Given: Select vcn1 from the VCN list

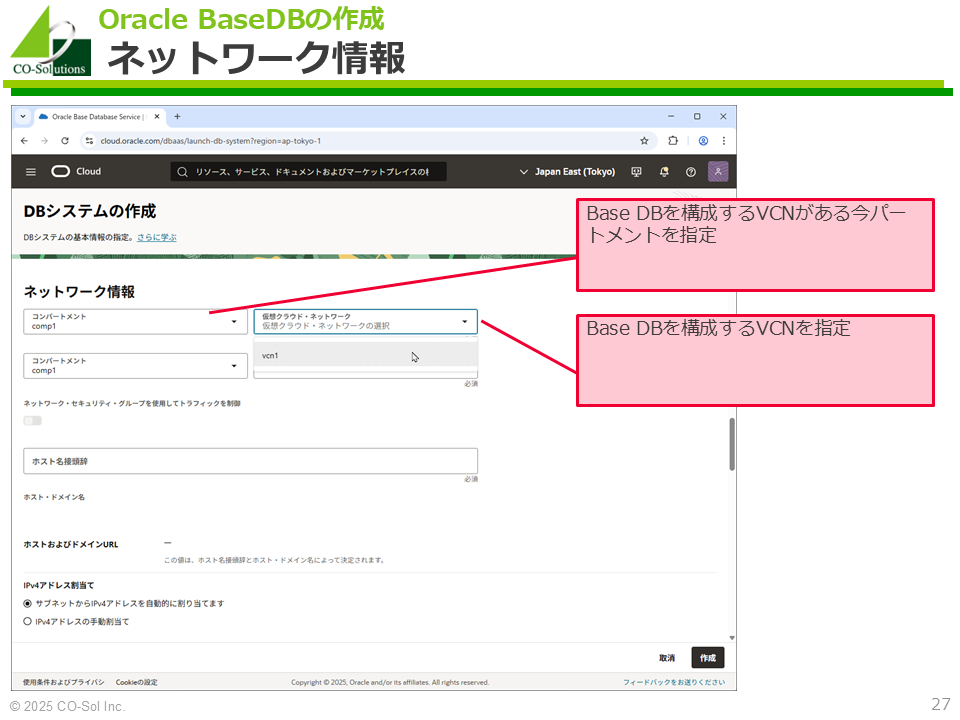Looking at the screenshot, I should (366, 355).
